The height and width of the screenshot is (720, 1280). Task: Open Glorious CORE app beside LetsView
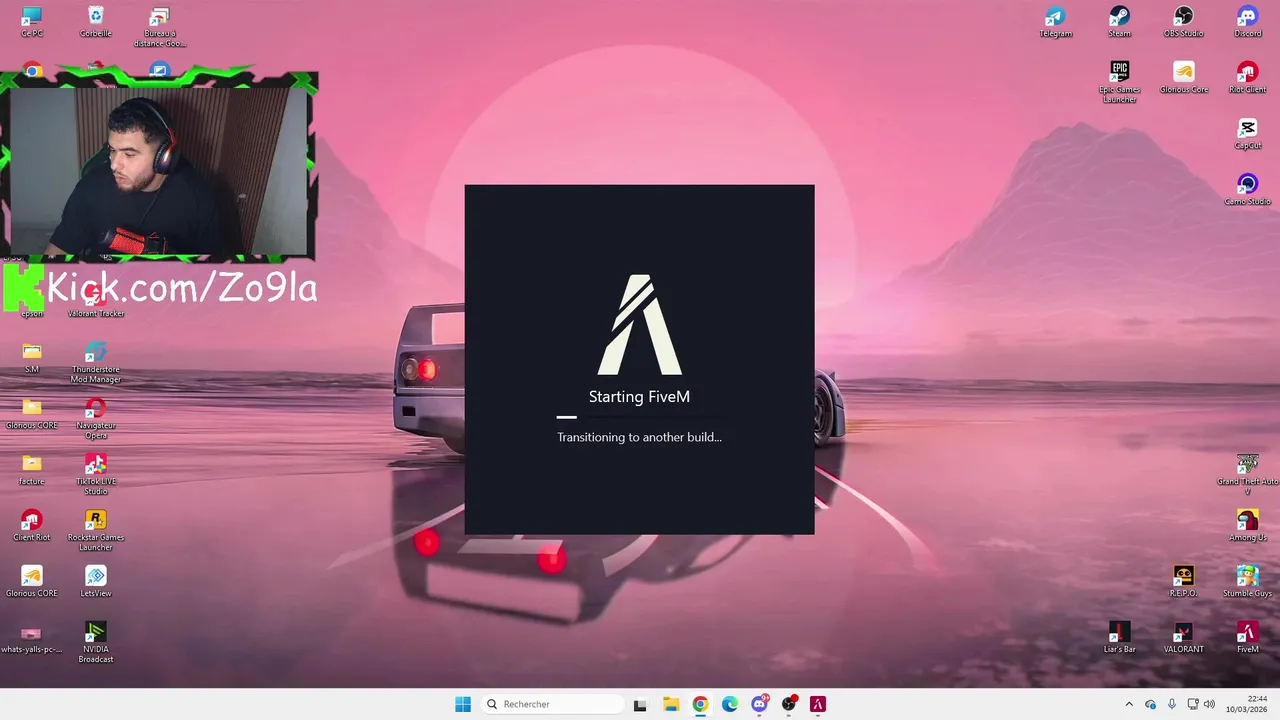[32, 582]
